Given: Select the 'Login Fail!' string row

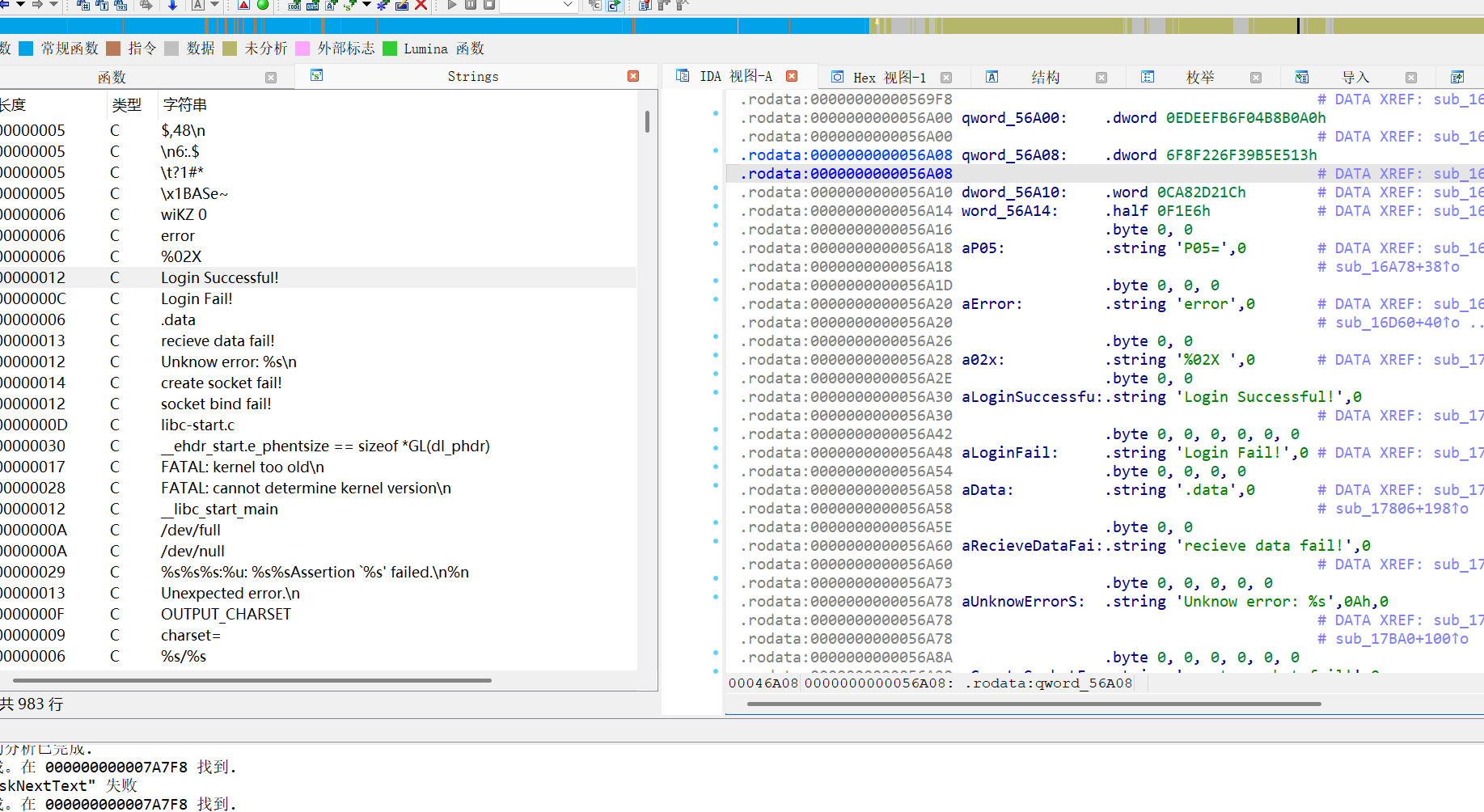Looking at the screenshot, I should [318, 298].
